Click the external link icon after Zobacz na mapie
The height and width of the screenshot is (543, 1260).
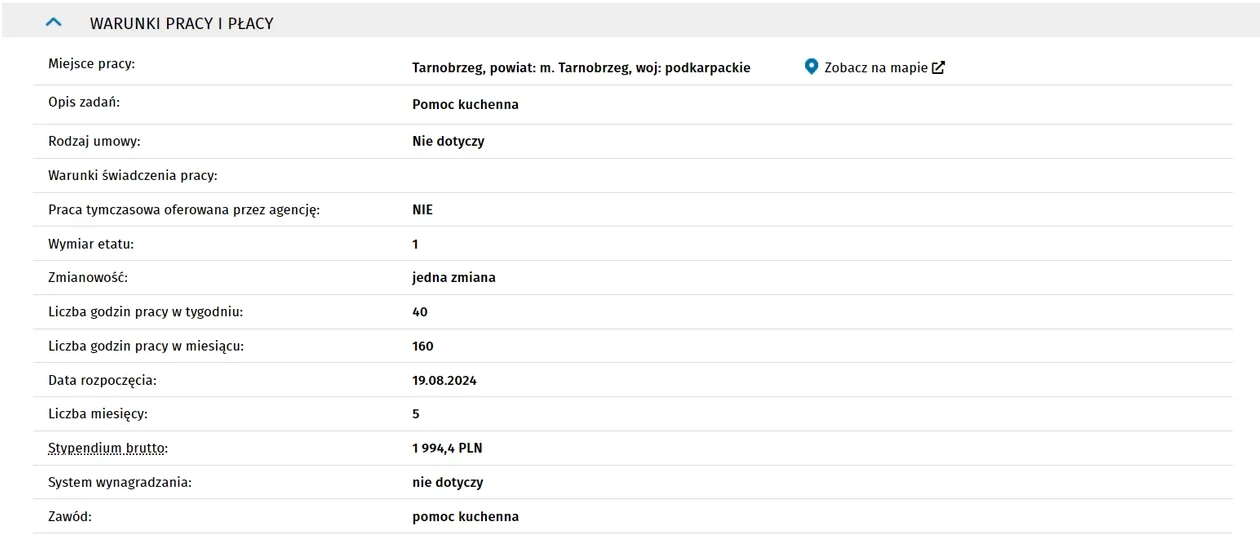point(938,68)
